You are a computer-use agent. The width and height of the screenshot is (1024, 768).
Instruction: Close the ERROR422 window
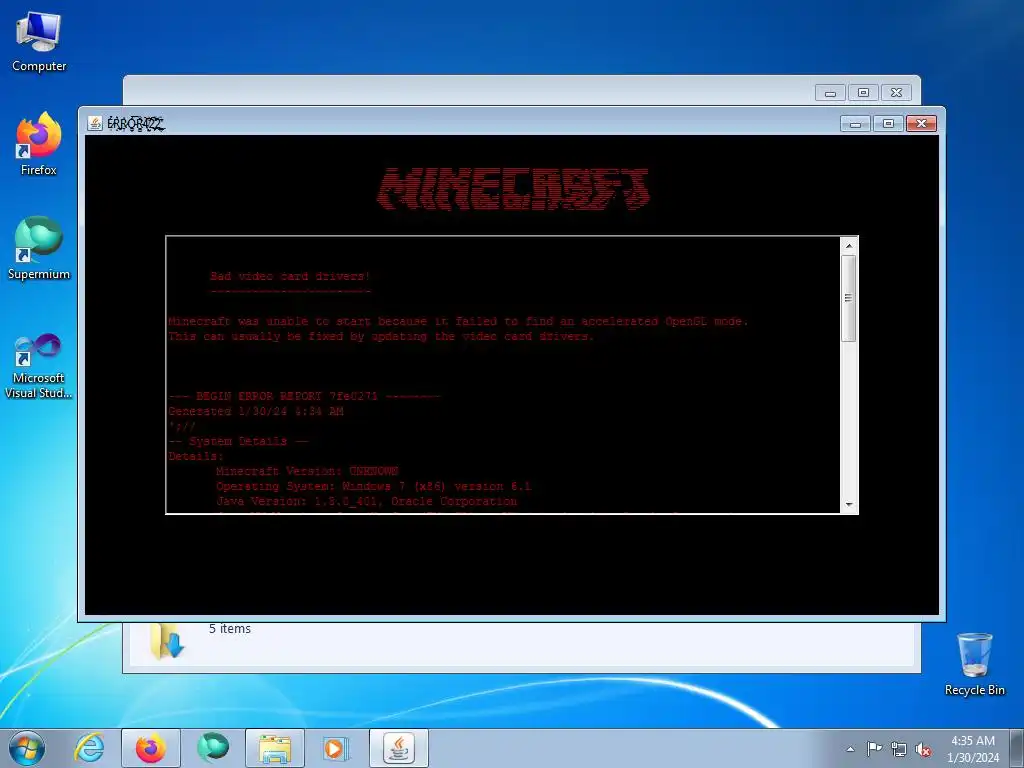coord(921,123)
